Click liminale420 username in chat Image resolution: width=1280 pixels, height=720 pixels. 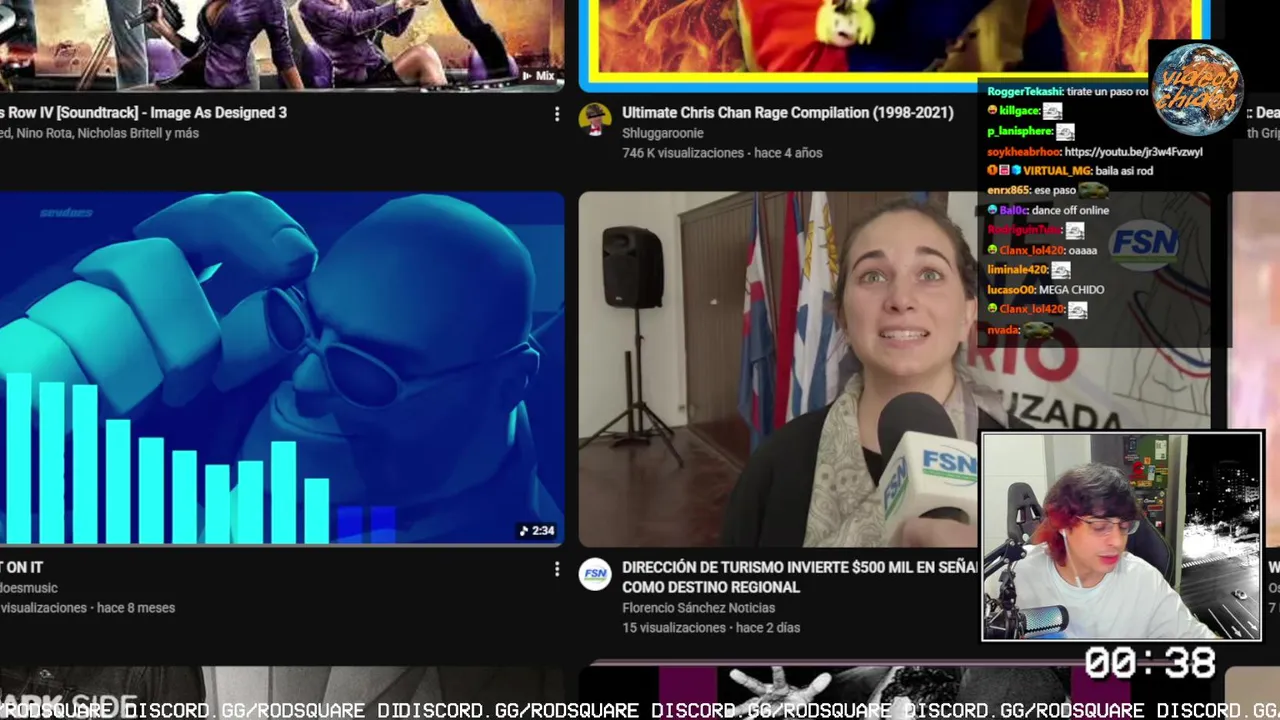(1017, 270)
